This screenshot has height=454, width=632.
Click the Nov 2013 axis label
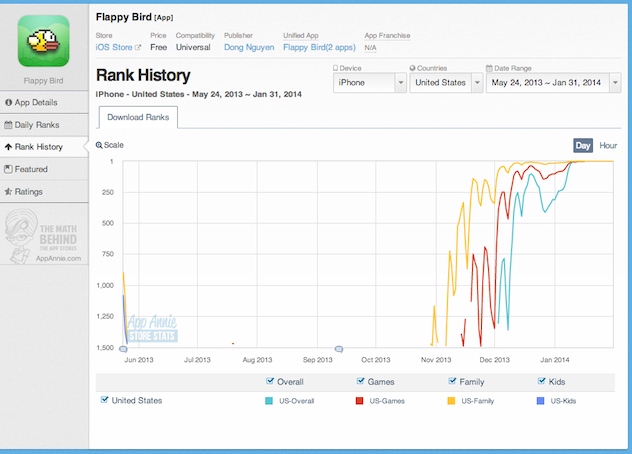point(436,360)
